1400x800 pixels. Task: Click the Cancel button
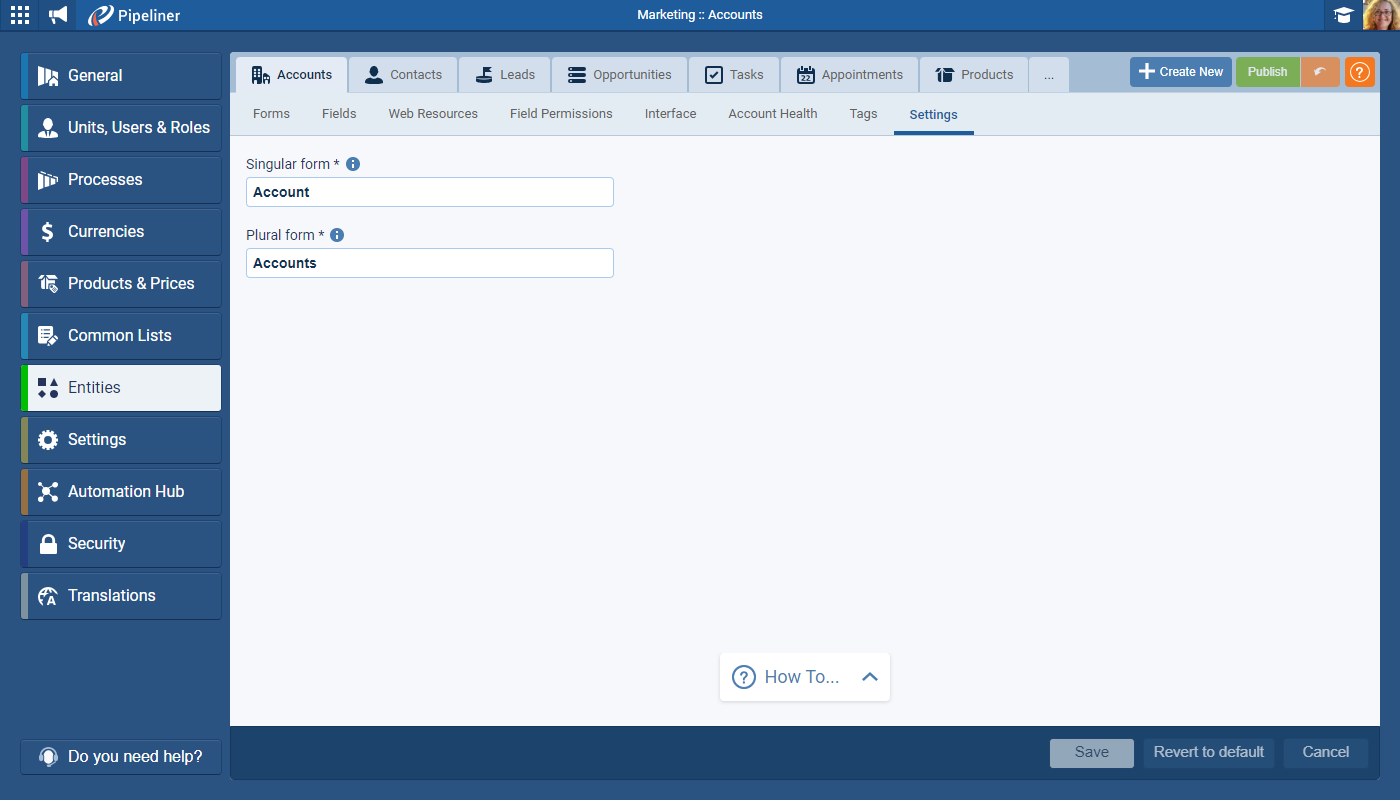[1325, 753]
